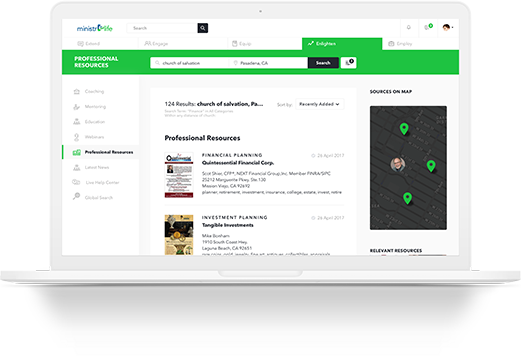Open Webinars in the sidebar
Screen dimensions: 521x360
point(94,137)
